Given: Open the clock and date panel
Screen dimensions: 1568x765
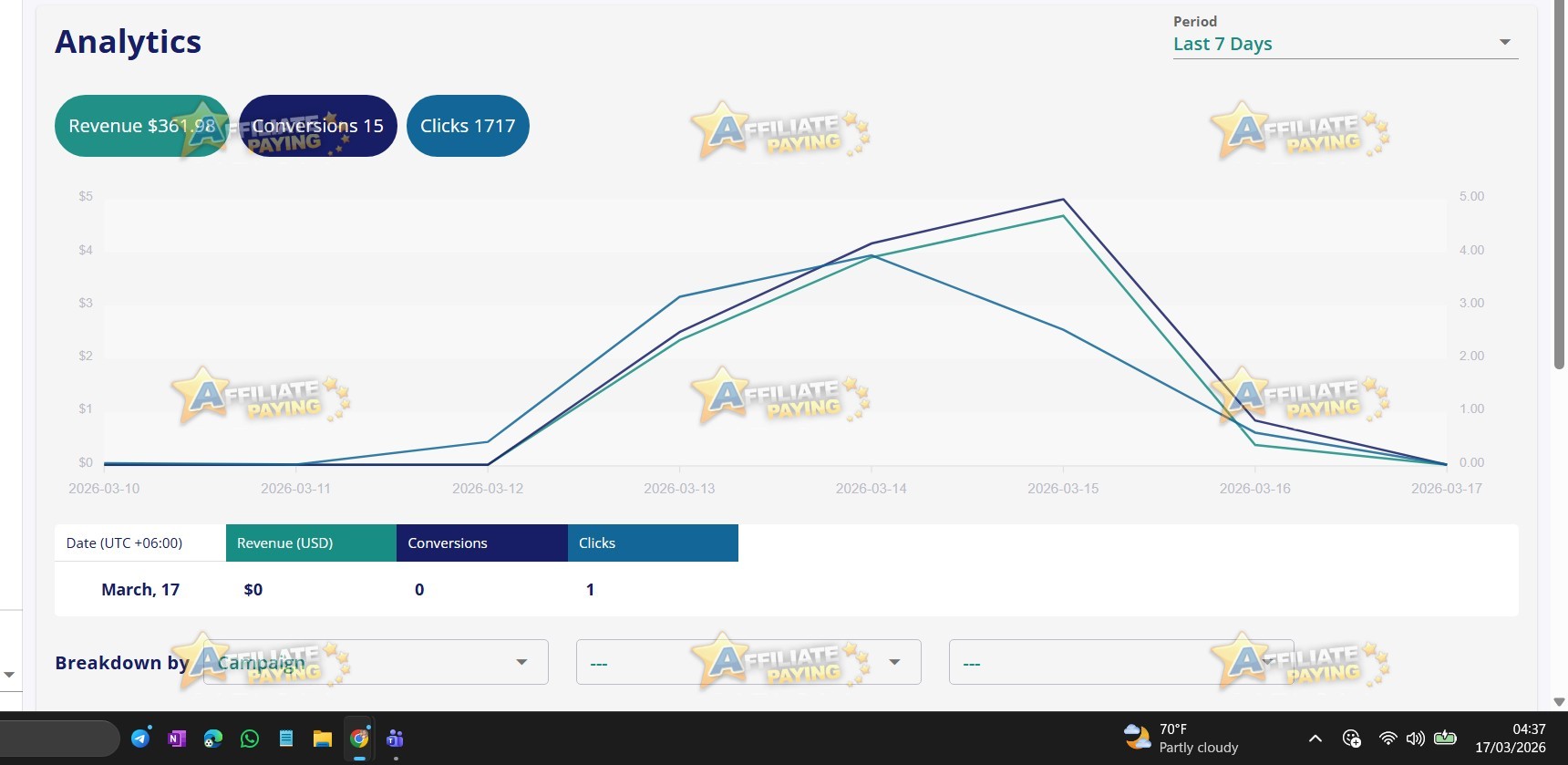Looking at the screenshot, I should pos(1511,739).
